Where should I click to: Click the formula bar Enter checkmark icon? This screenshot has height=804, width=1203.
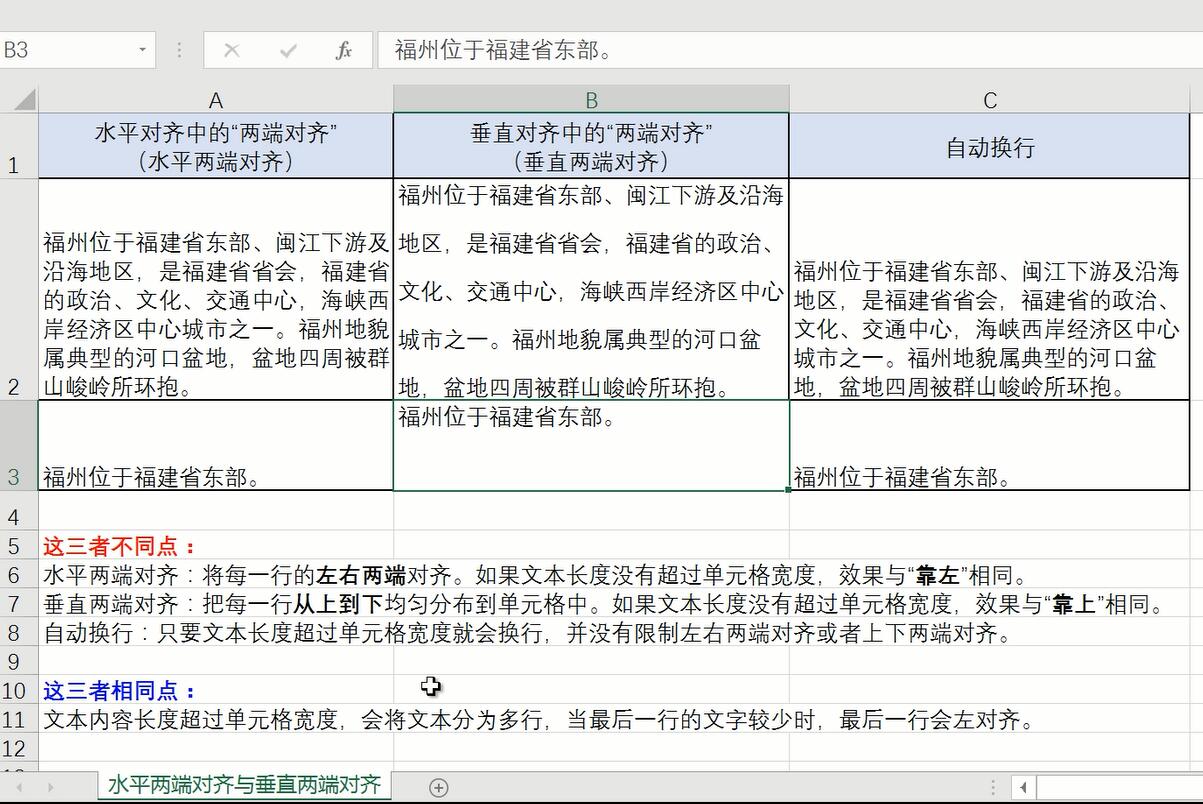pos(289,50)
